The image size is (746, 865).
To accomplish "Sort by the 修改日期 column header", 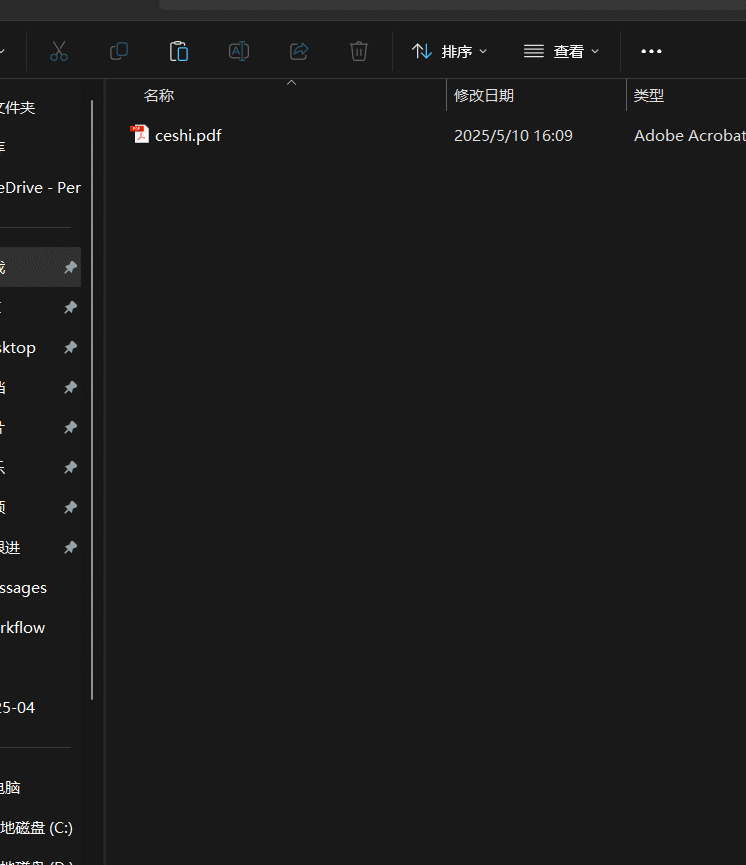I will [484, 96].
